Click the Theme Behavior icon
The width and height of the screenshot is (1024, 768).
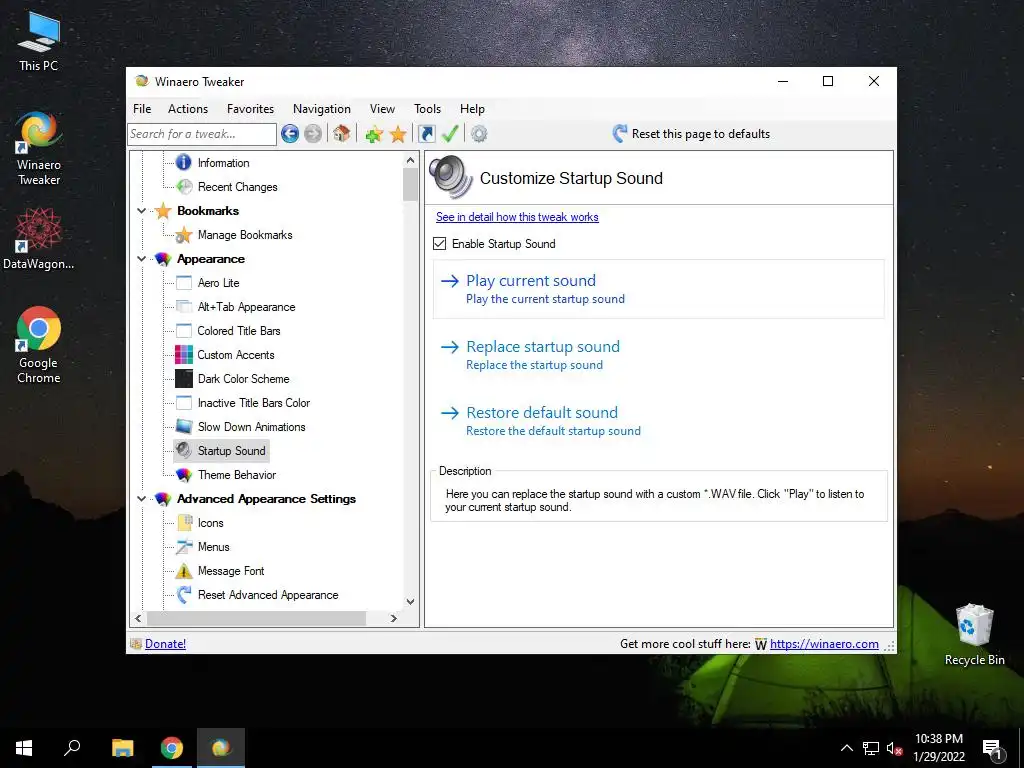pos(184,475)
